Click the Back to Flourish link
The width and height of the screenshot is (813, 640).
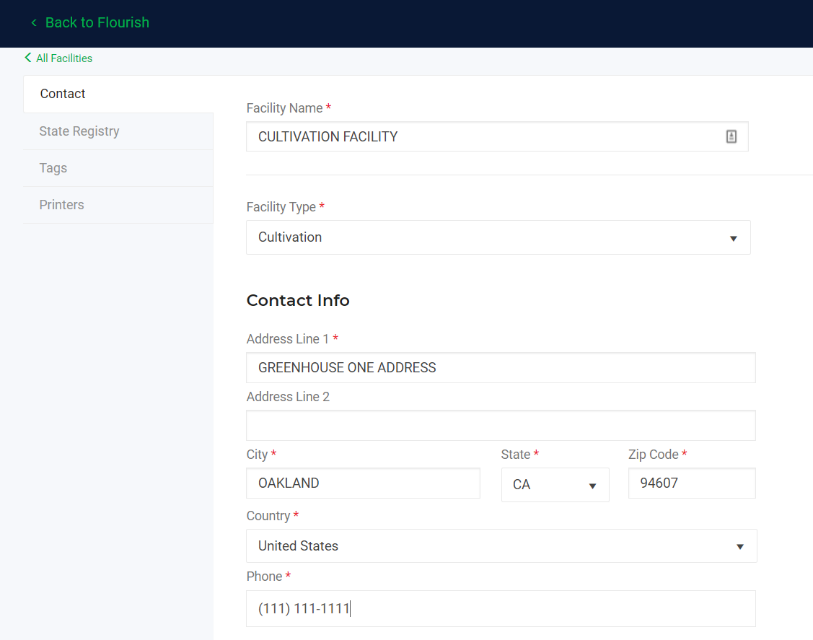point(97,22)
